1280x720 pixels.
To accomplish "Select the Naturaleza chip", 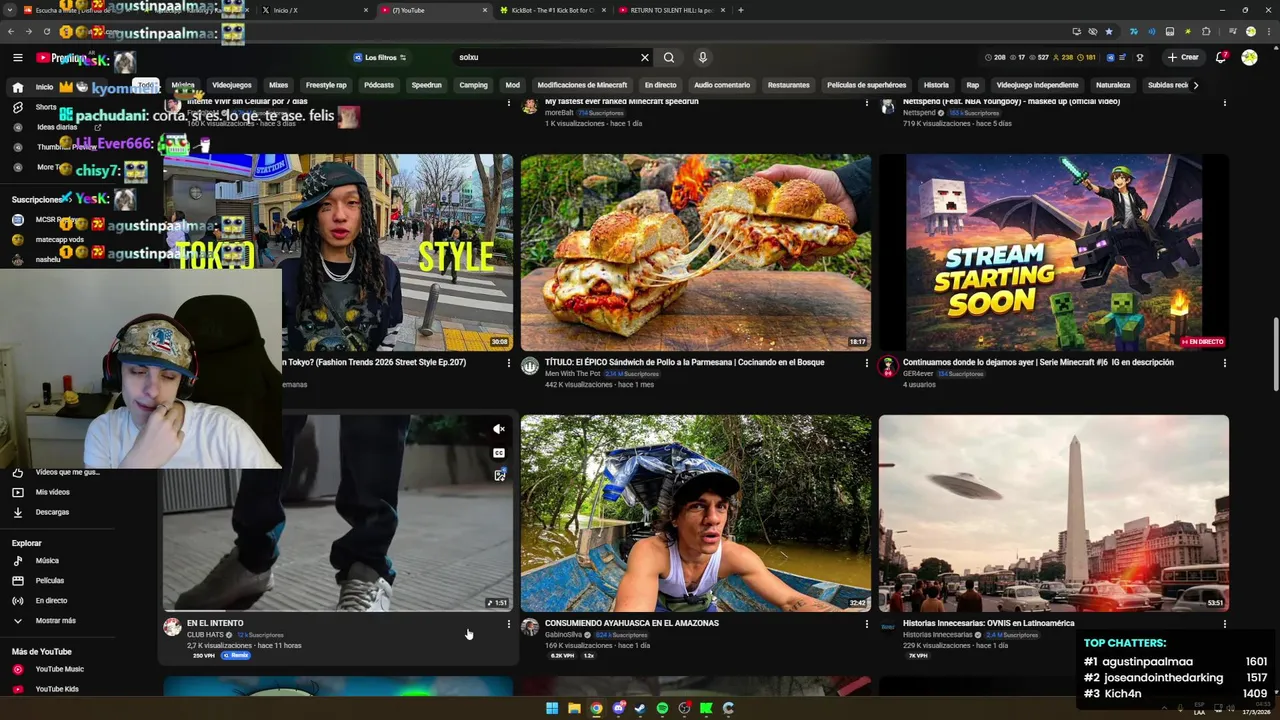I will click(1113, 85).
